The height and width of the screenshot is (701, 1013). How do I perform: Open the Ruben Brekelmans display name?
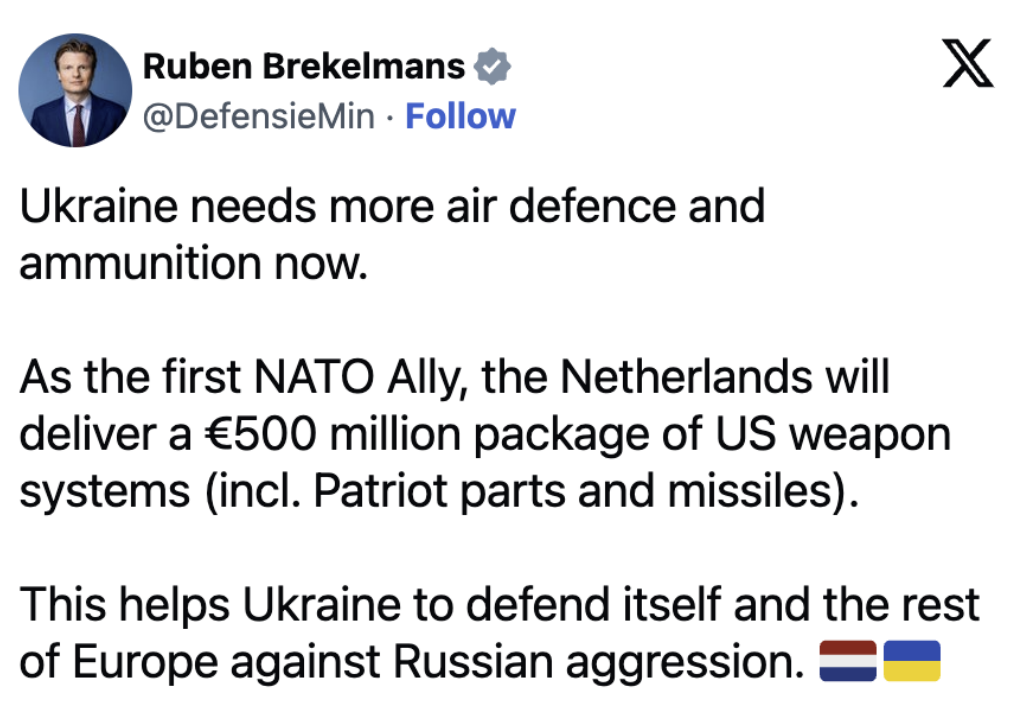pos(304,67)
